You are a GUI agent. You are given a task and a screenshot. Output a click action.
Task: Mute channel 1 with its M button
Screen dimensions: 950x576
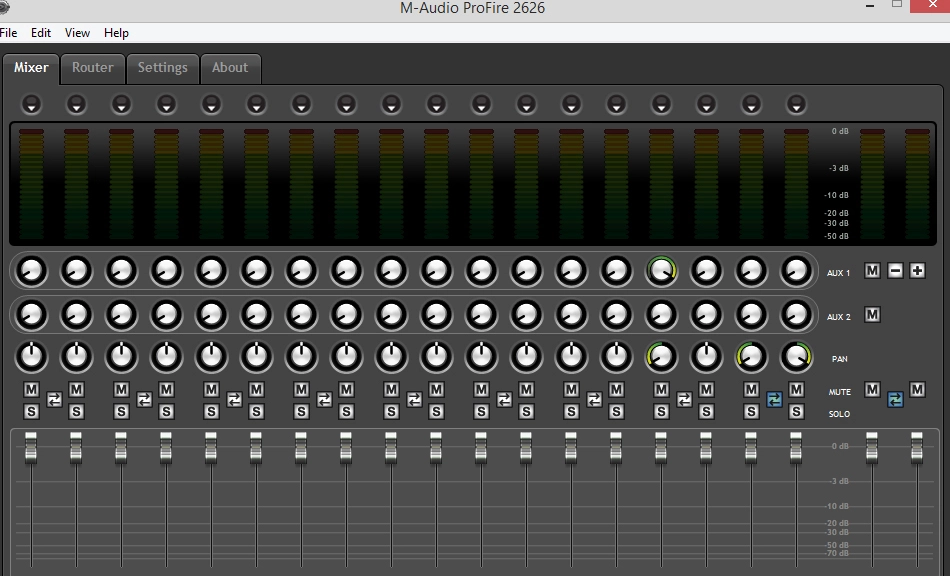point(32,389)
